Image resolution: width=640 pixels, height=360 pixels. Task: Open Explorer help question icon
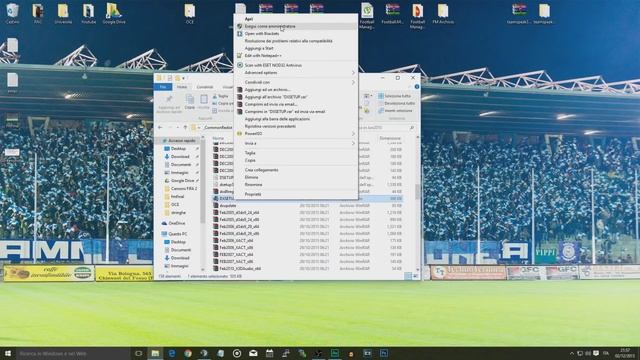click(x=416, y=87)
